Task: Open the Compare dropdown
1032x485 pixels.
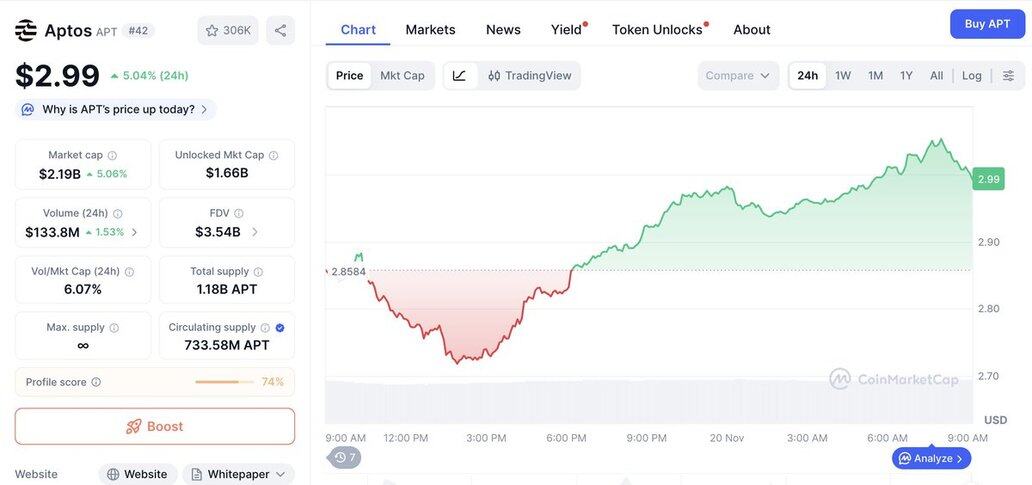Action: point(738,76)
